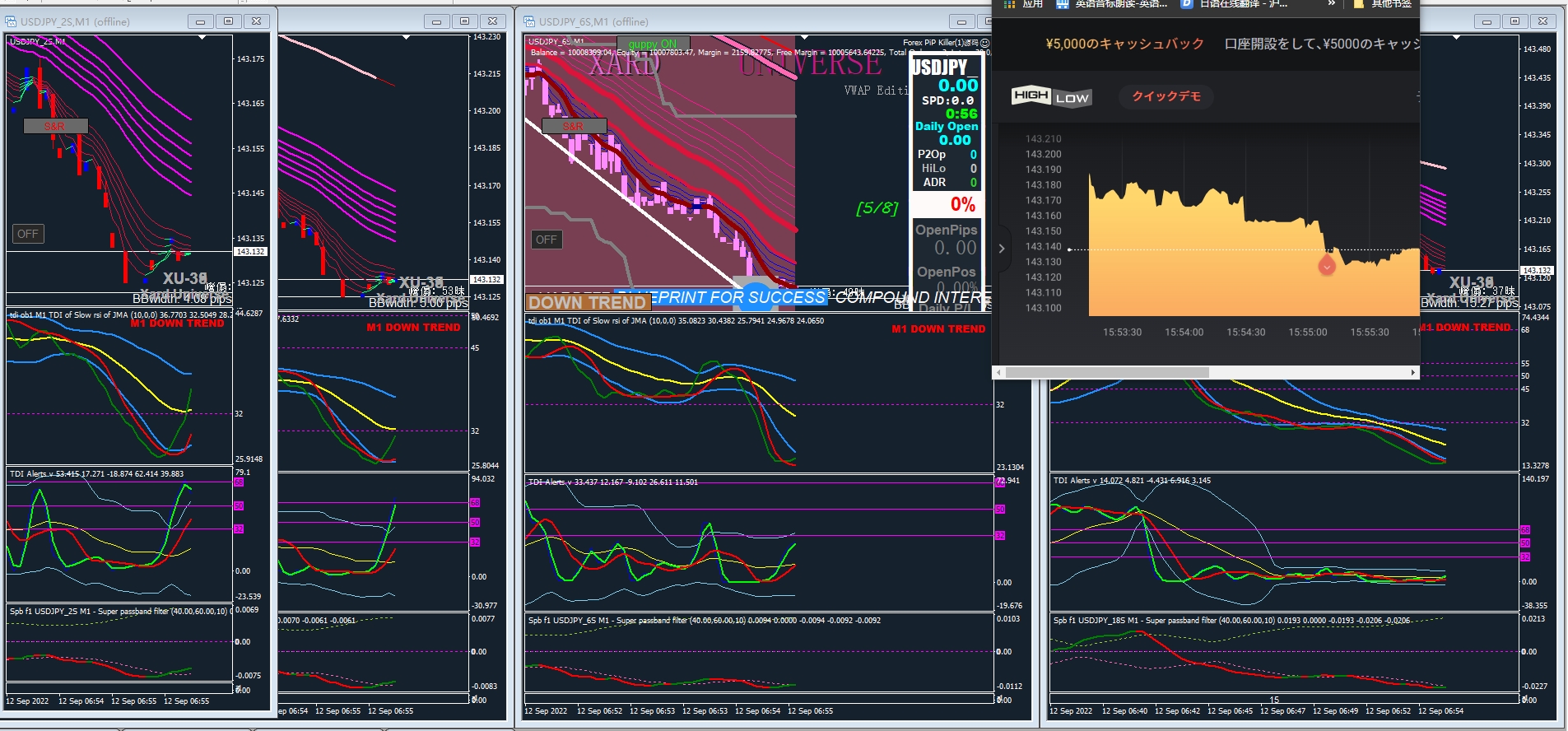This screenshot has height=731, width=1568.
Task: Open the 应用 apps grid bookmark icon
Action: (x=1010, y=4)
